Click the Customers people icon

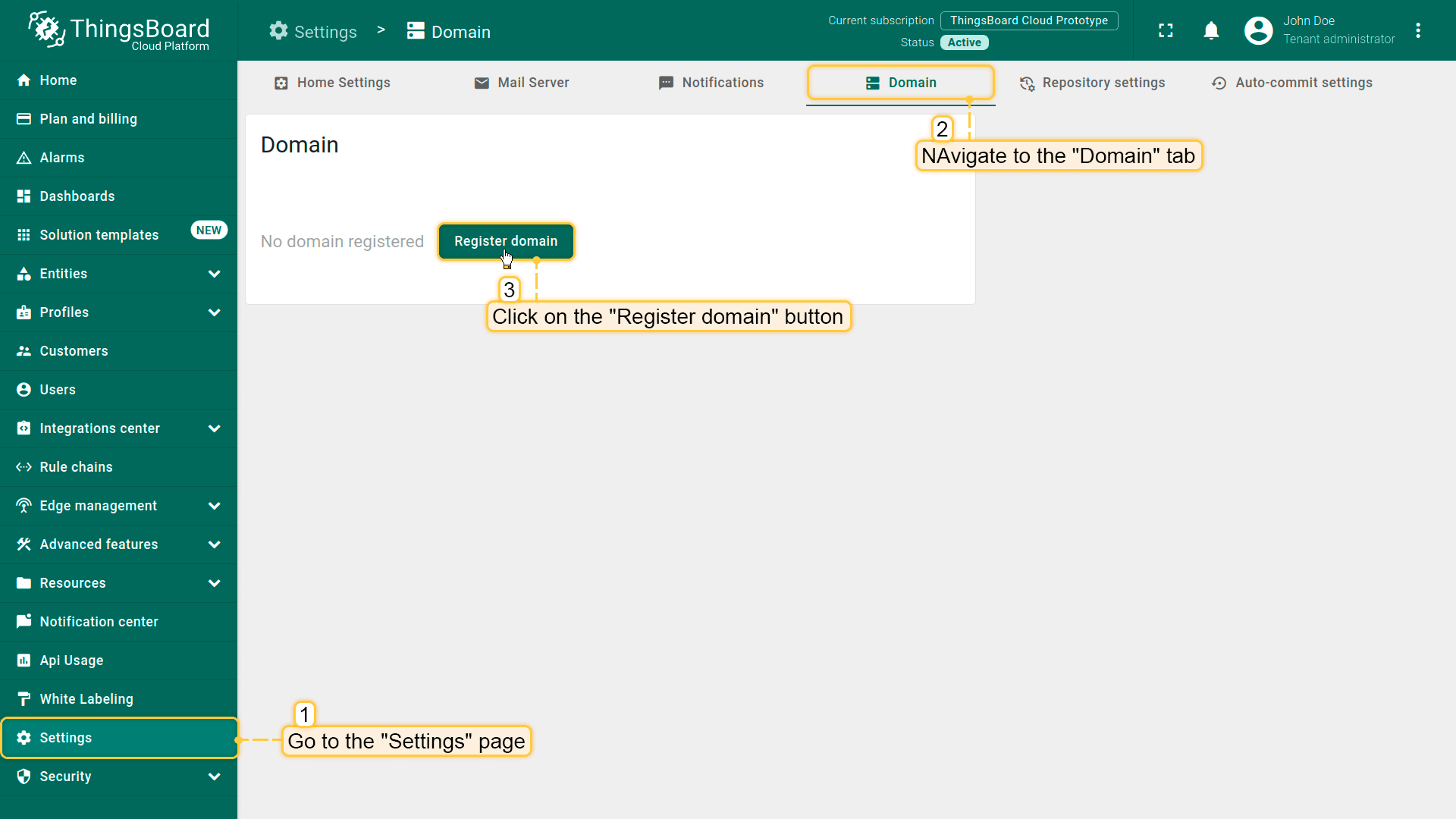24,351
